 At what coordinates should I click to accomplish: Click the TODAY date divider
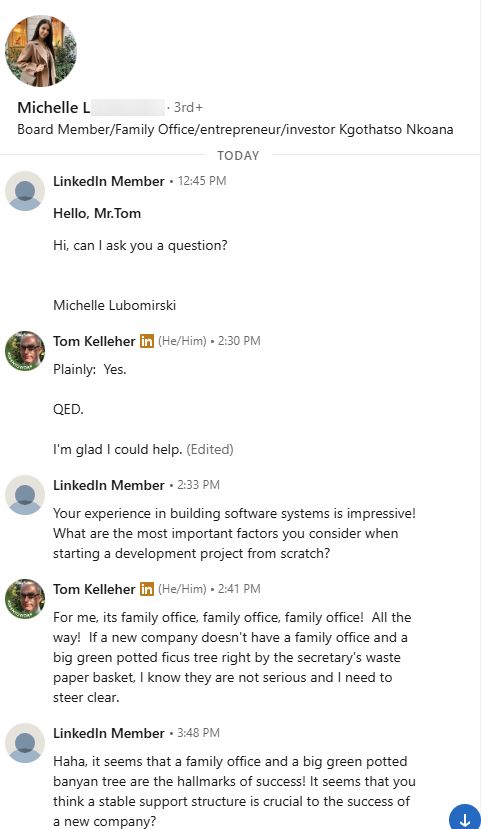point(238,155)
